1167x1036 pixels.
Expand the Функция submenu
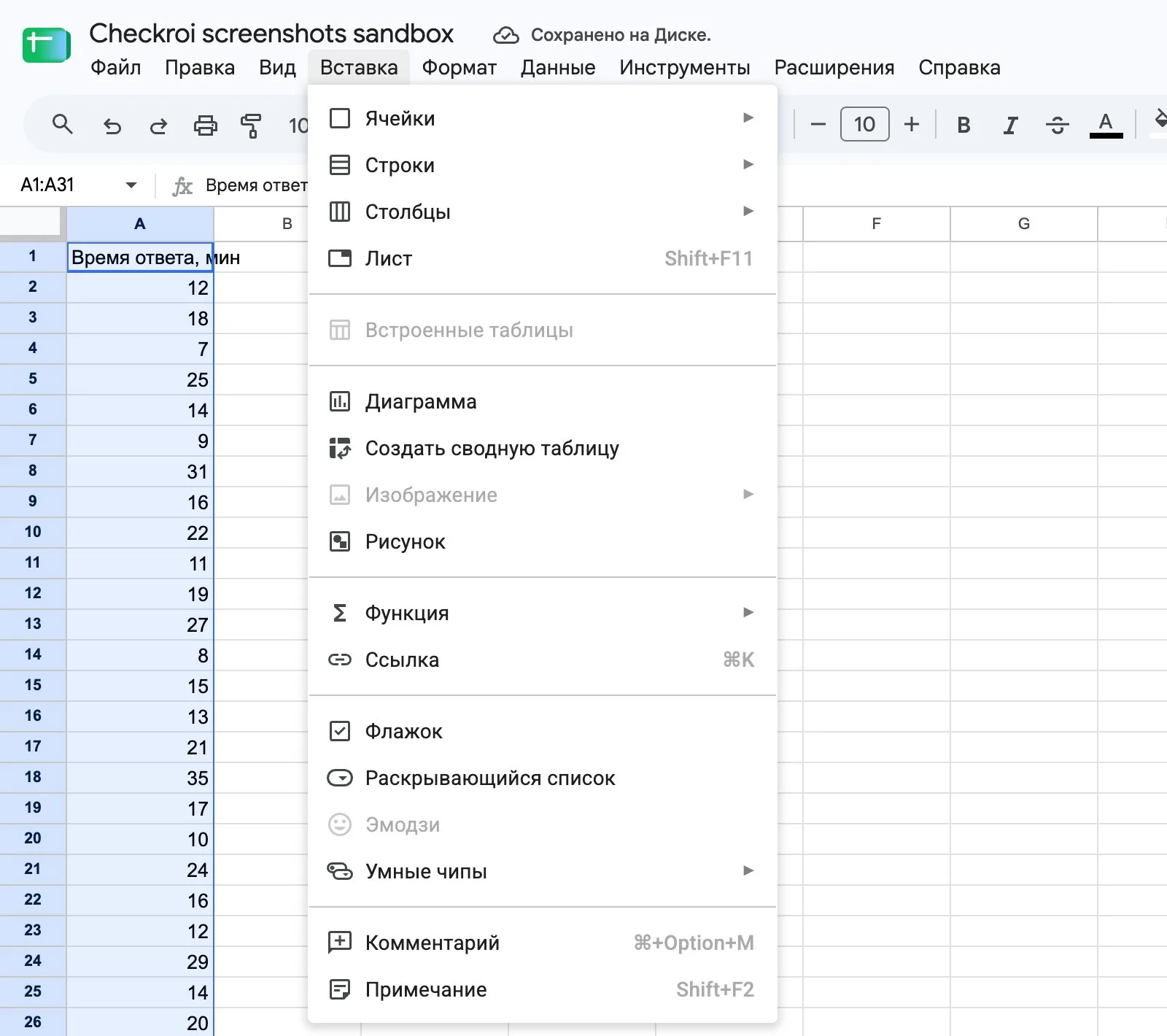(x=542, y=613)
